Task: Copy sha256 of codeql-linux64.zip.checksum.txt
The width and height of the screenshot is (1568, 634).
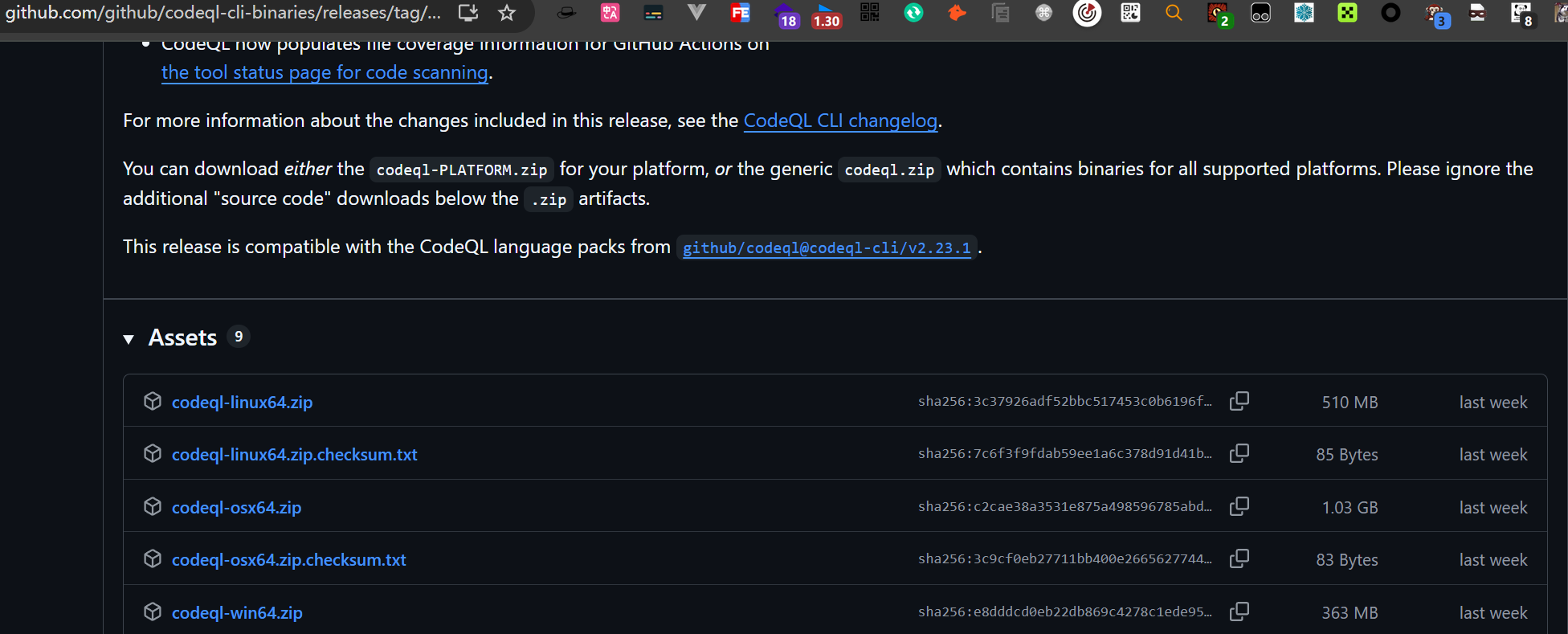Action: coord(1239,453)
